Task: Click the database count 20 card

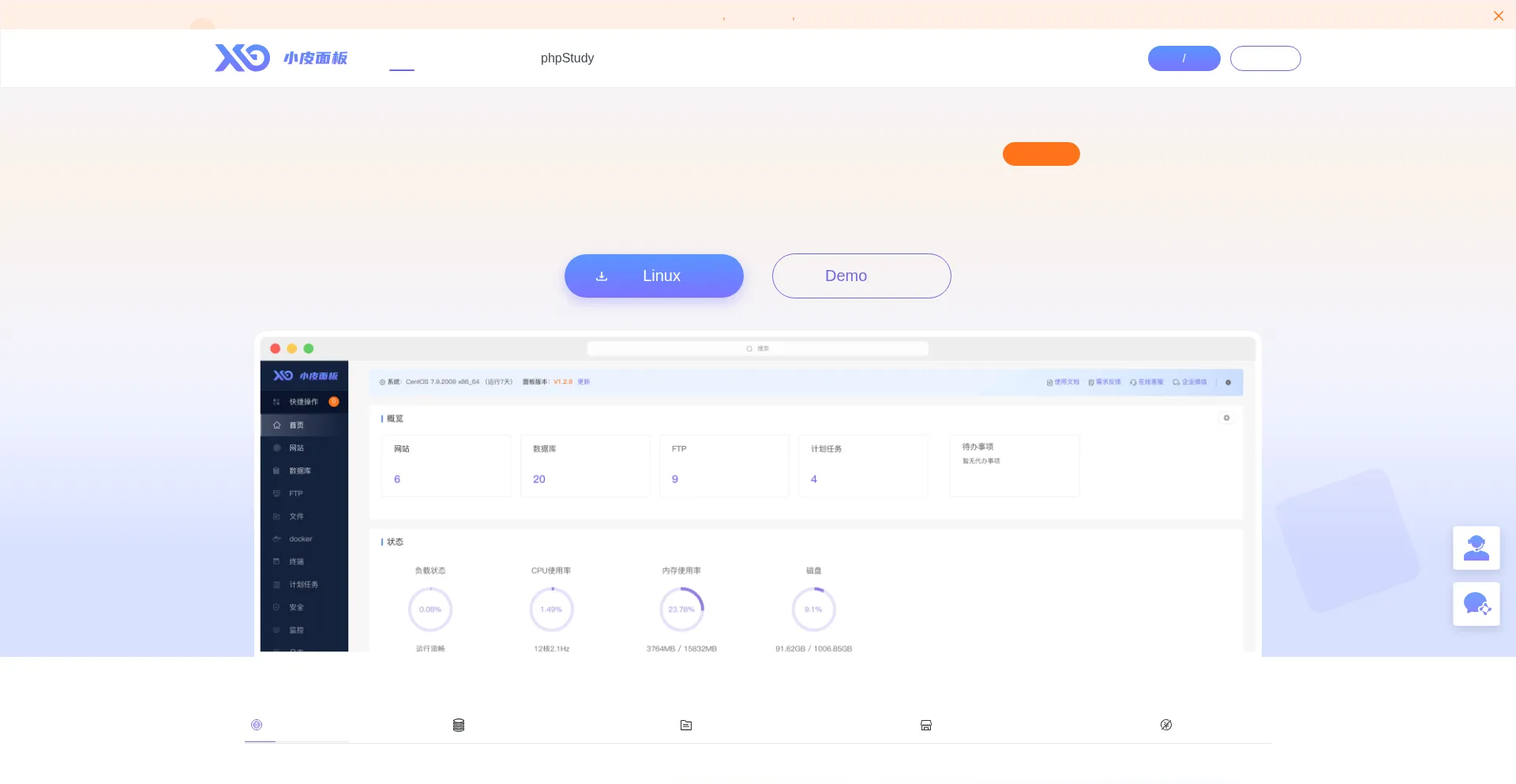Action: click(585, 466)
